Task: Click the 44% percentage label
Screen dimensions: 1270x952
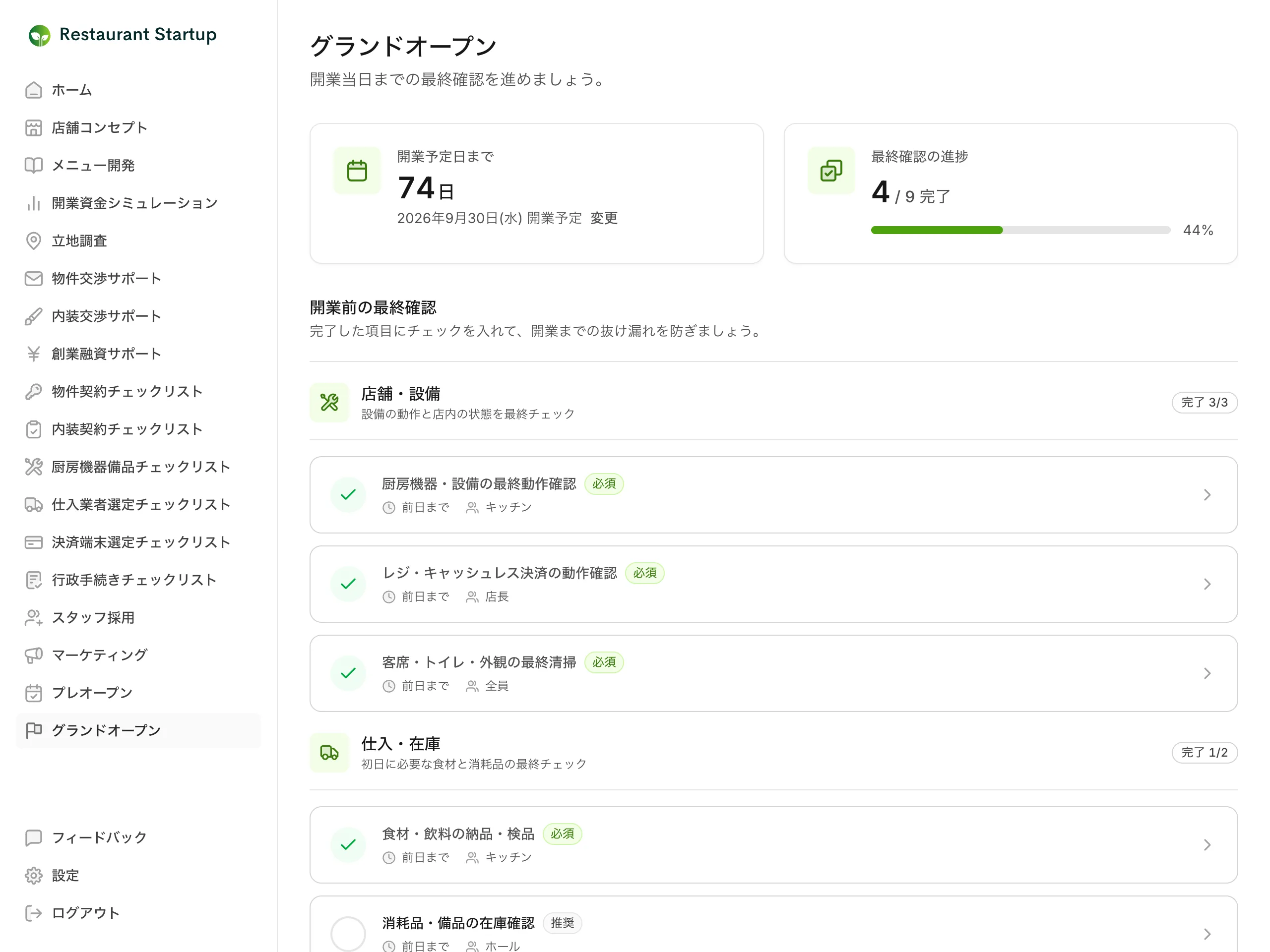Action: tap(1198, 230)
